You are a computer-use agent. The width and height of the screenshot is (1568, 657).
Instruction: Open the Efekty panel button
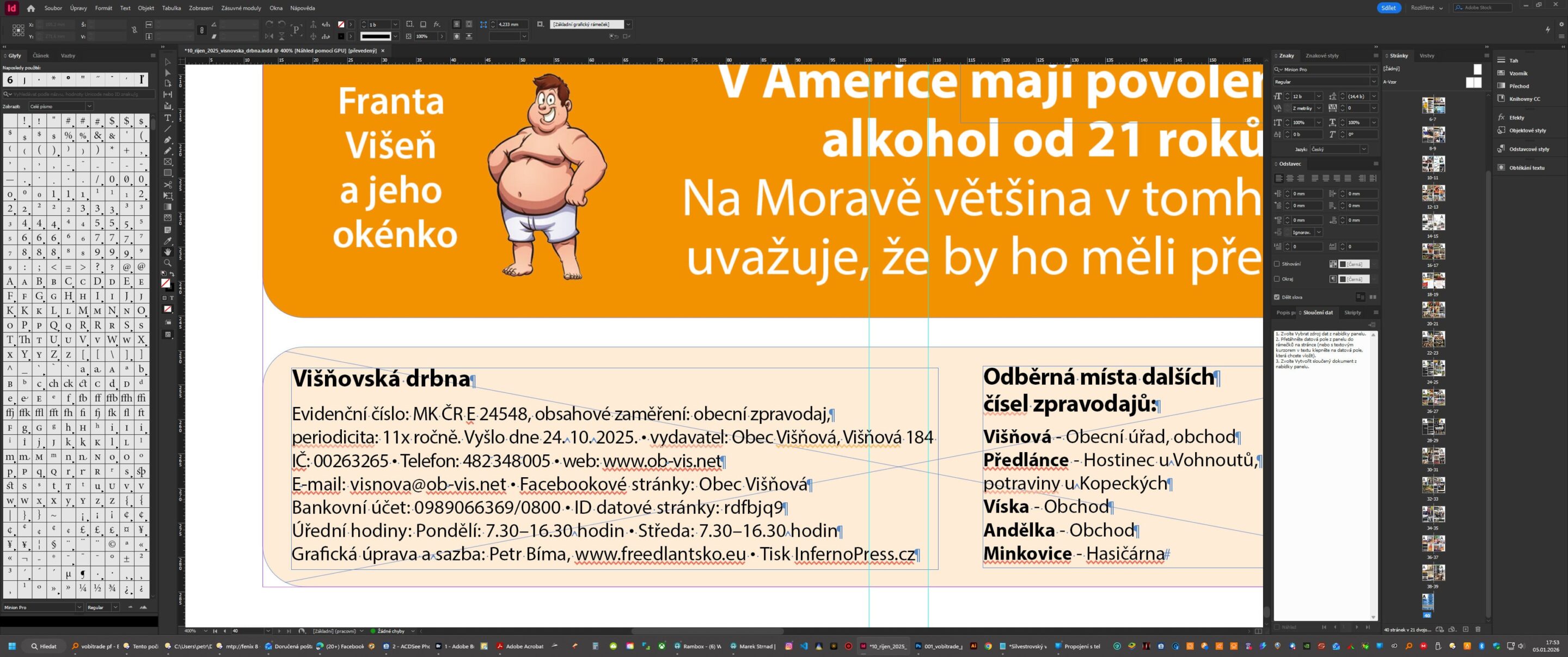point(1516,118)
